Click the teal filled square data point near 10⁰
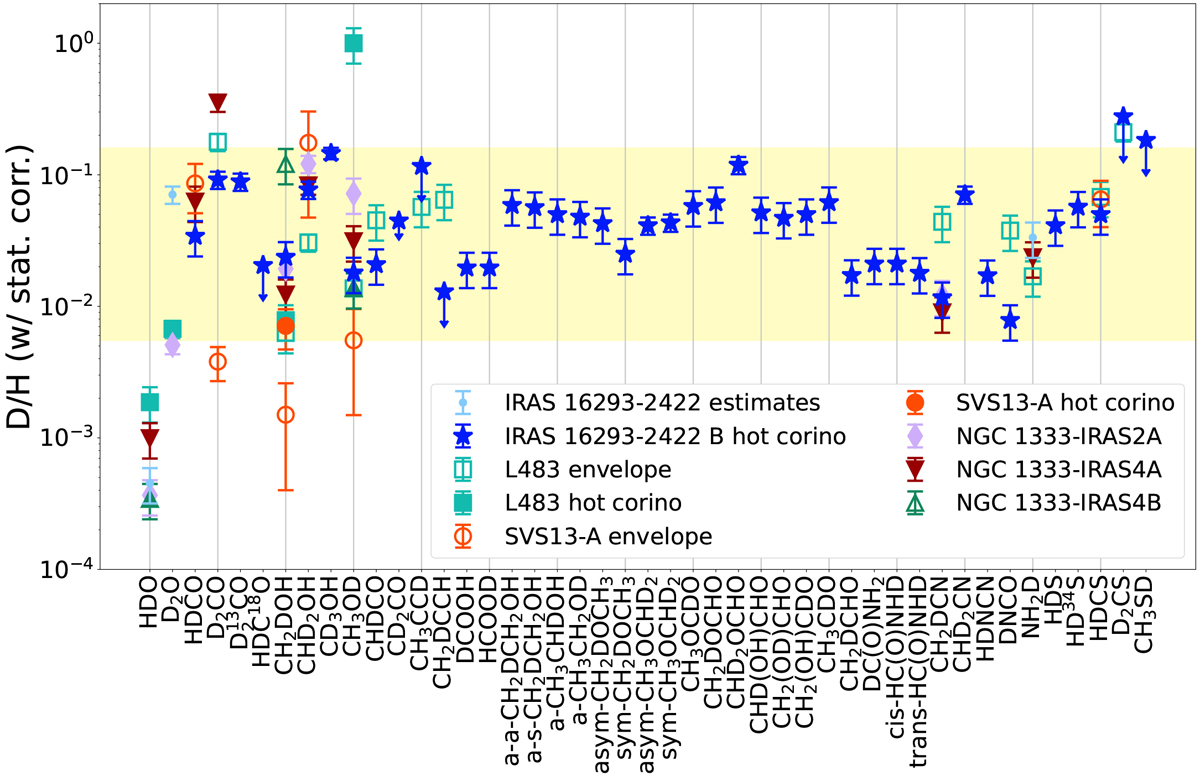 [353, 43]
